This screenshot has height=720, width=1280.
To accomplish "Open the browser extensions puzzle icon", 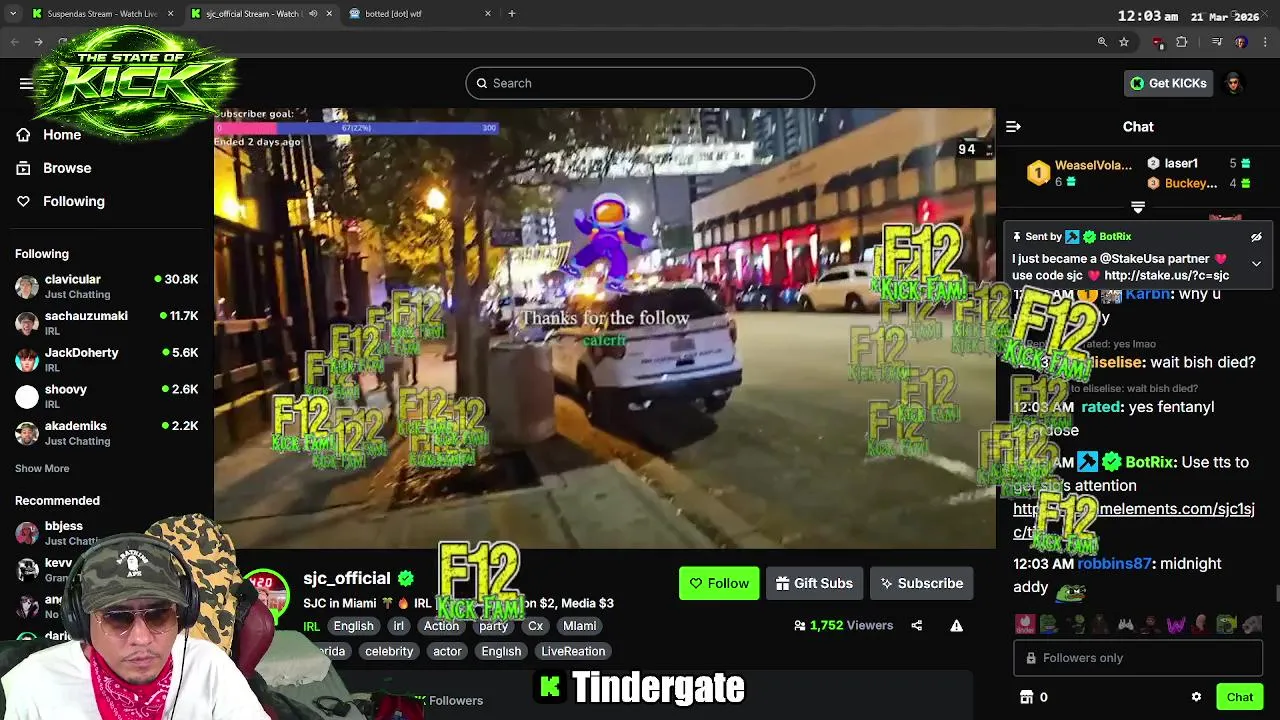I will tap(1182, 42).
